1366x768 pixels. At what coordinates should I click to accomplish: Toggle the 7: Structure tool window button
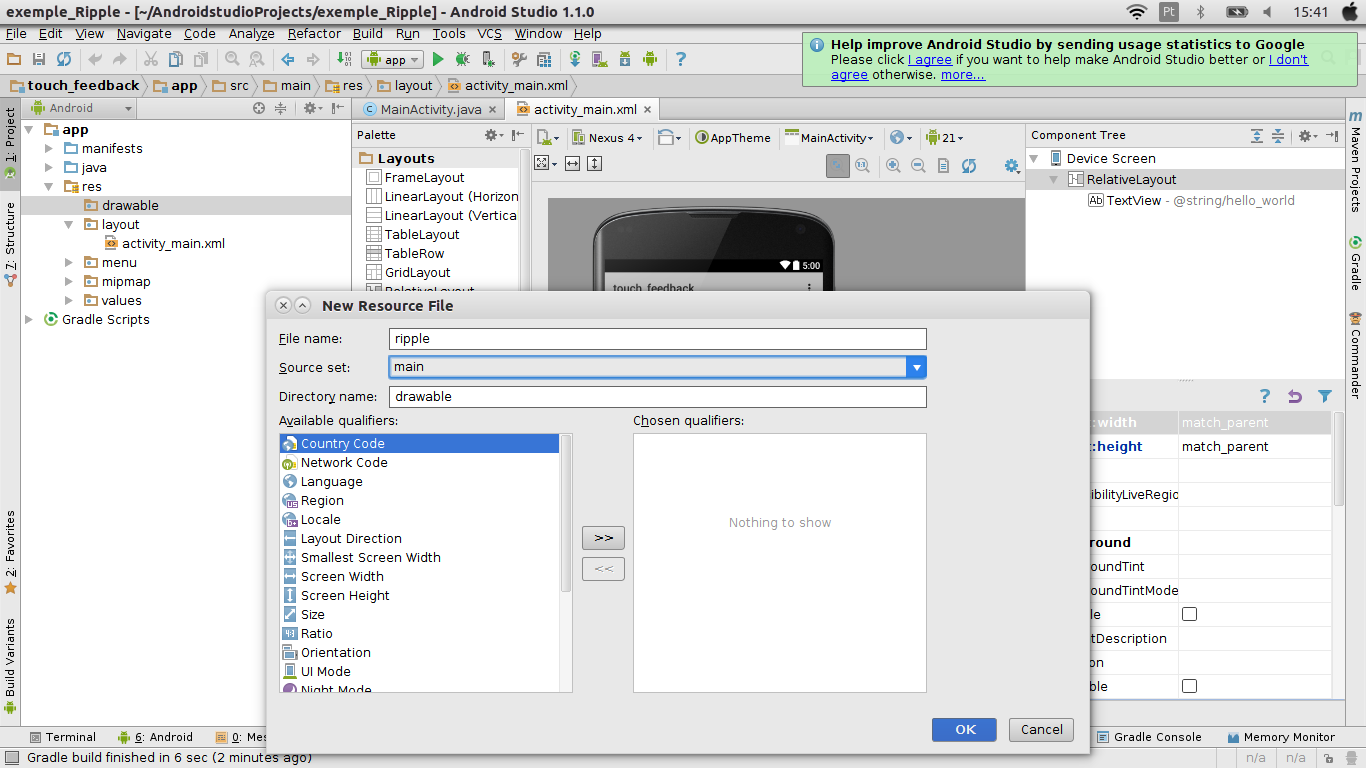click(x=10, y=245)
